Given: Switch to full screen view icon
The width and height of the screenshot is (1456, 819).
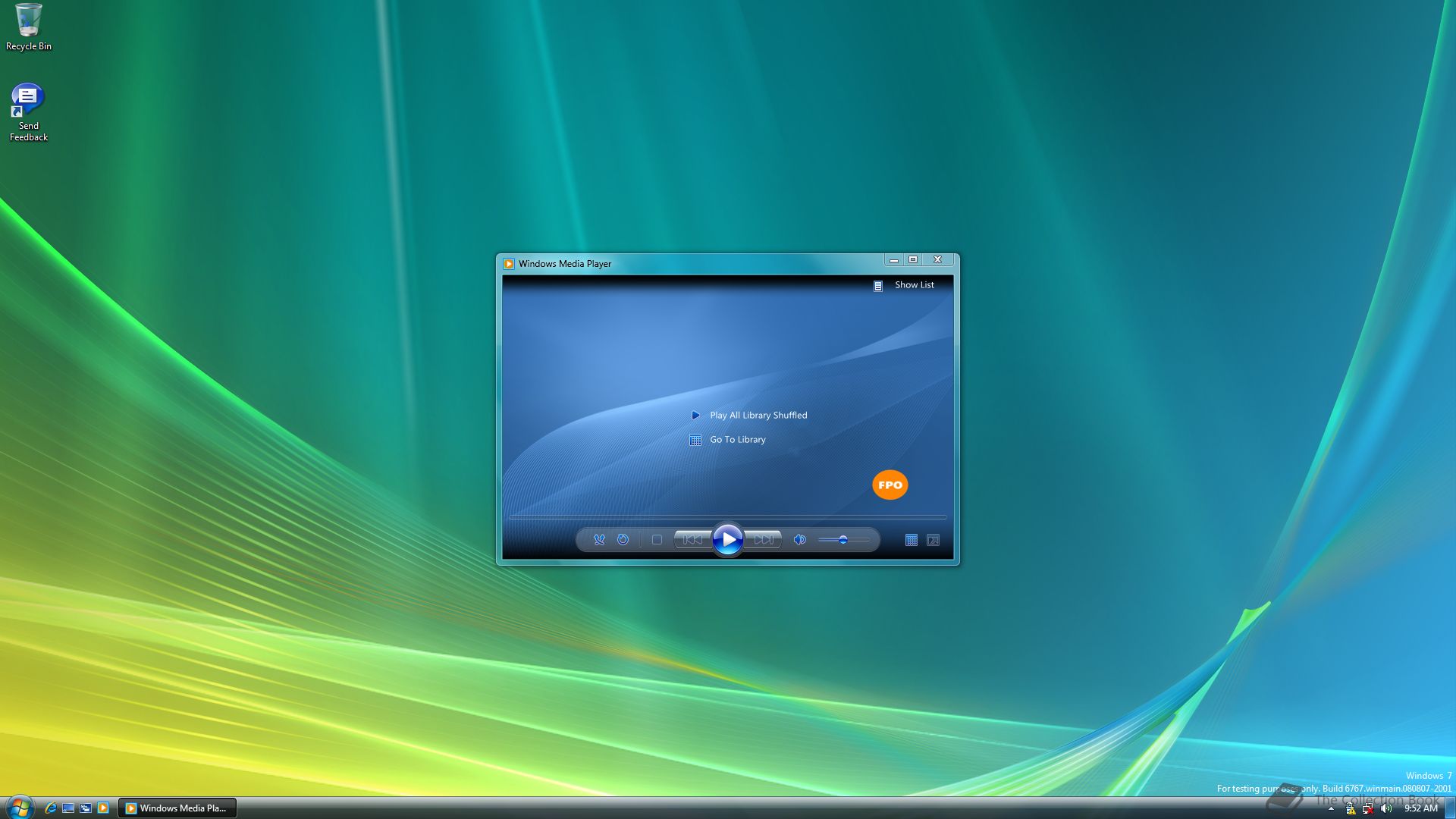Looking at the screenshot, I should click(934, 540).
